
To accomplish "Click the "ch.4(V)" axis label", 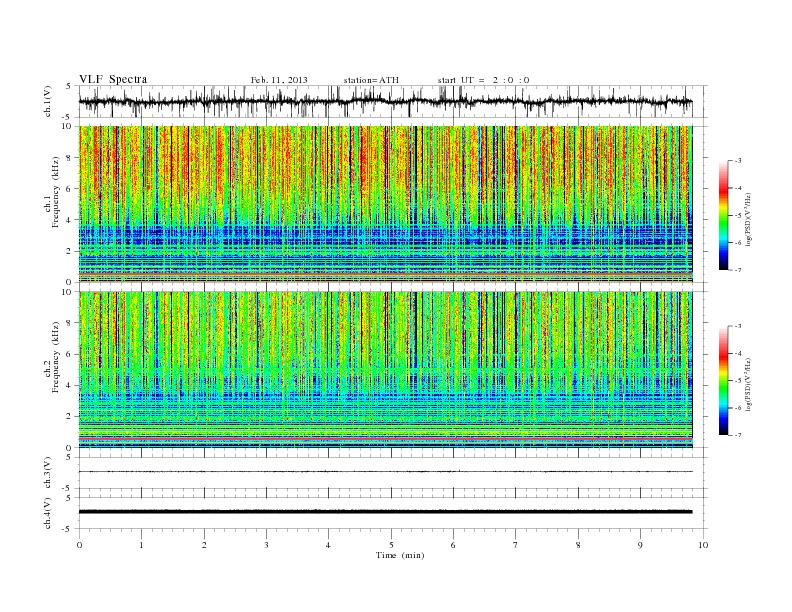I will point(48,513).
